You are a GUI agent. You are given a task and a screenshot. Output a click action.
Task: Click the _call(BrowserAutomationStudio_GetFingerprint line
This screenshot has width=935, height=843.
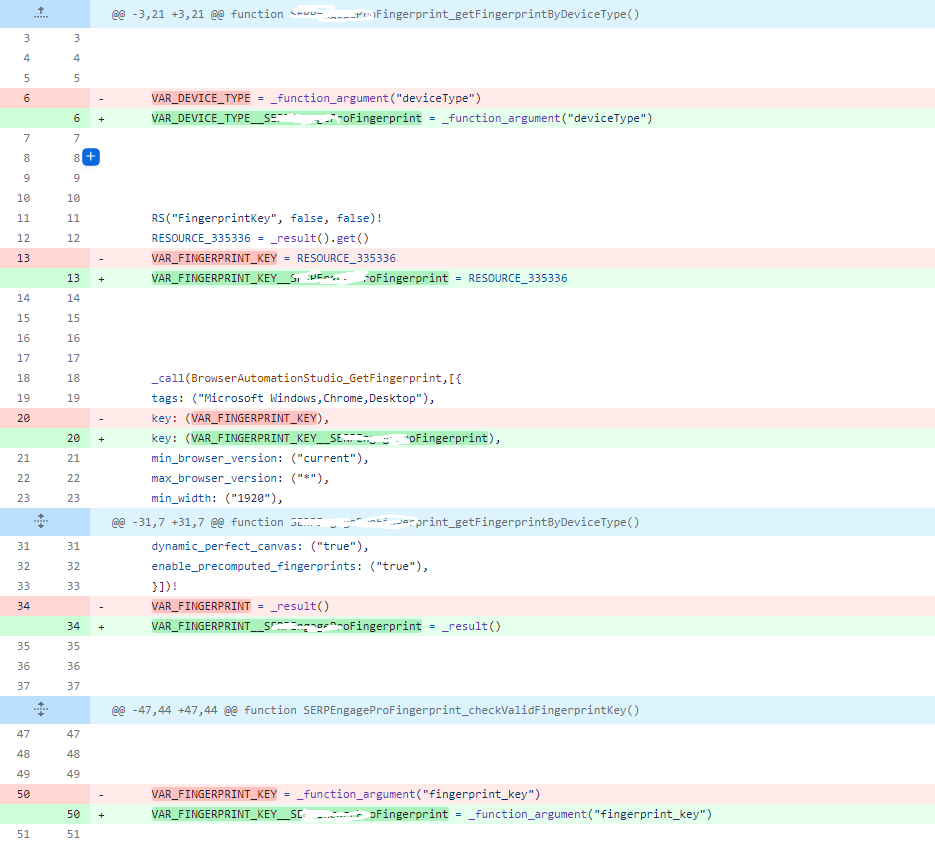(x=306, y=378)
